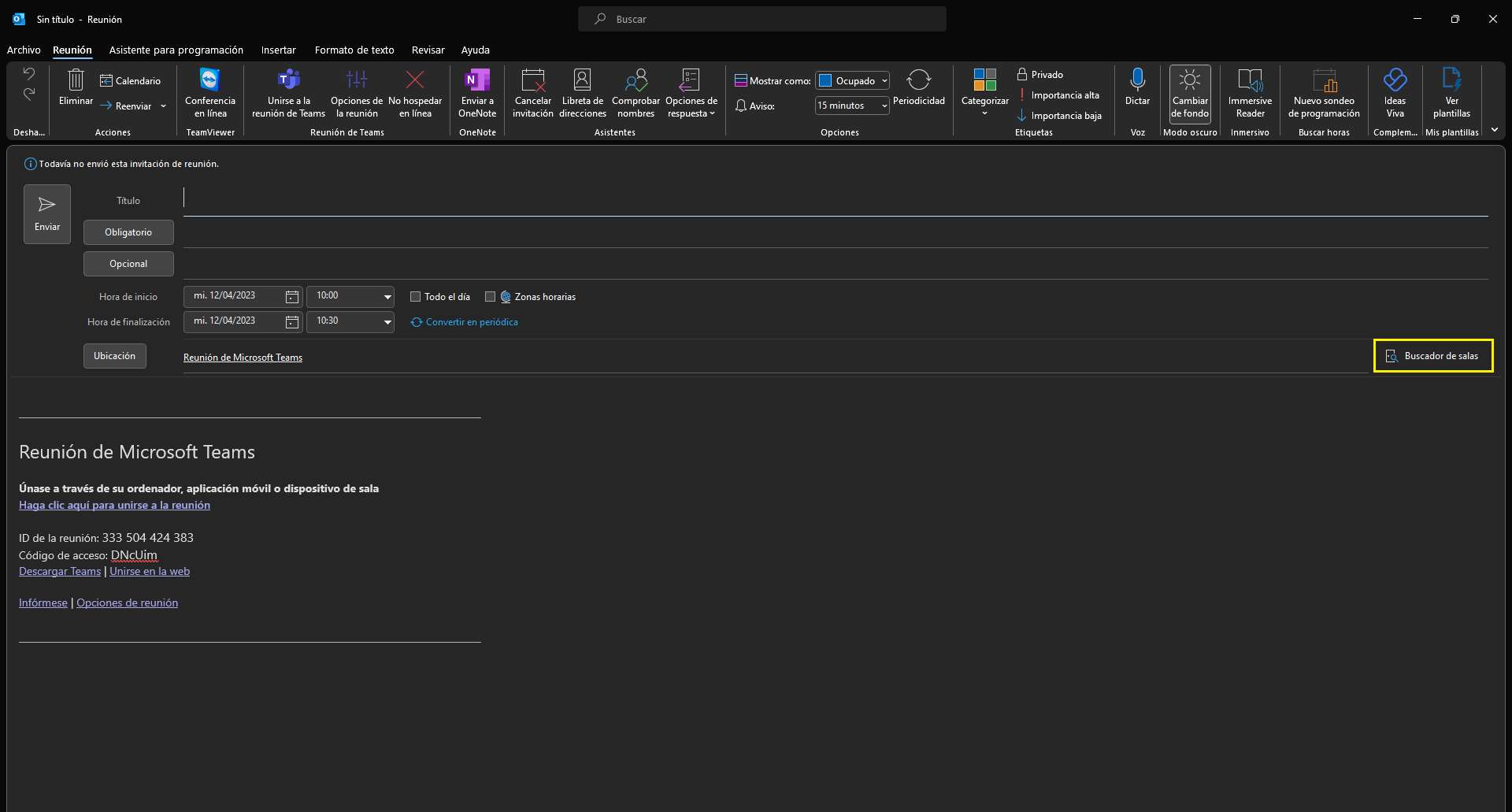Open Buscador de salas
Screen dimensions: 1512x812
(x=1433, y=356)
